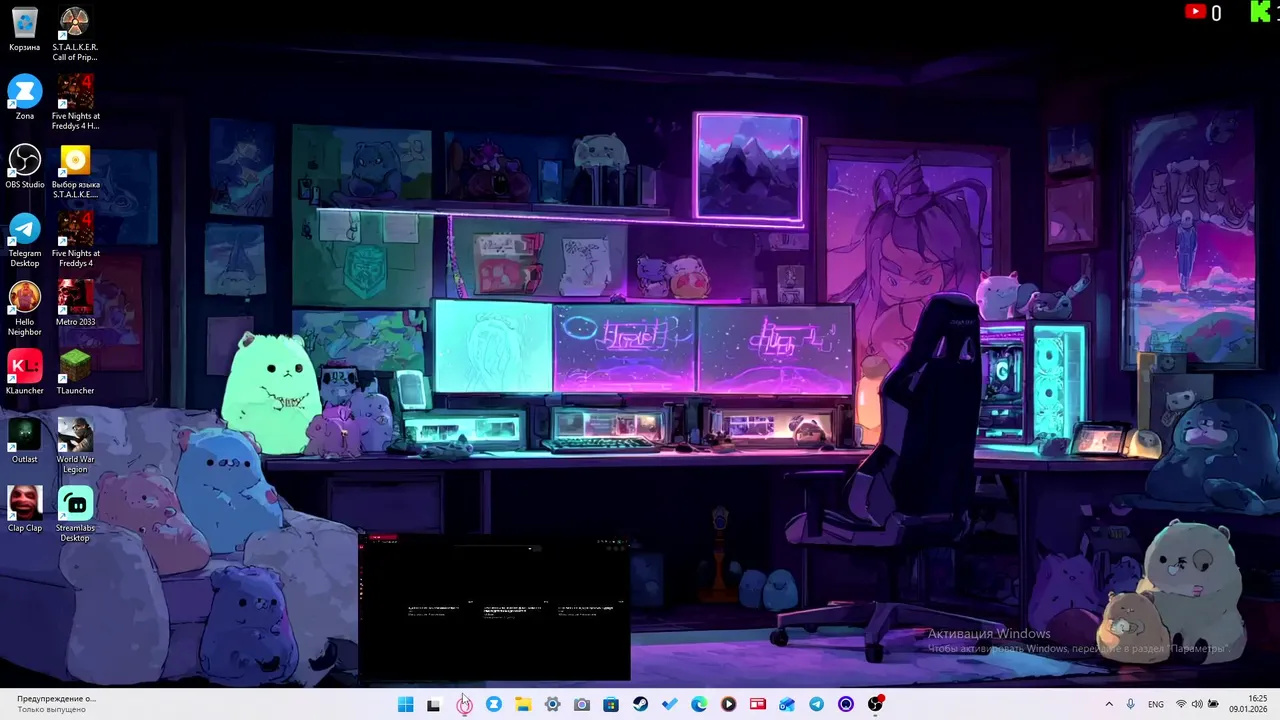The height and width of the screenshot is (720, 1280).
Task: Open Steam from the taskbar
Action: coord(640,704)
